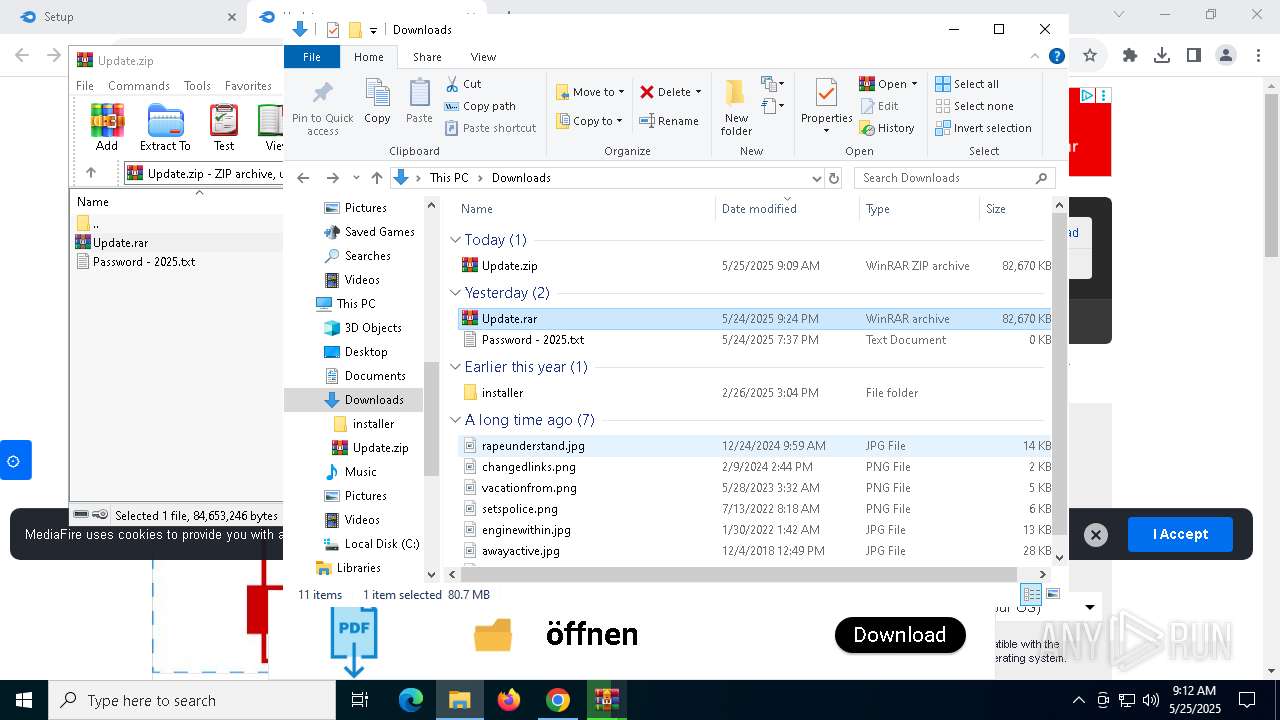Switch to details view in status bar
1280x720 pixels.
pyautogui.click(x=1032, y=594)
